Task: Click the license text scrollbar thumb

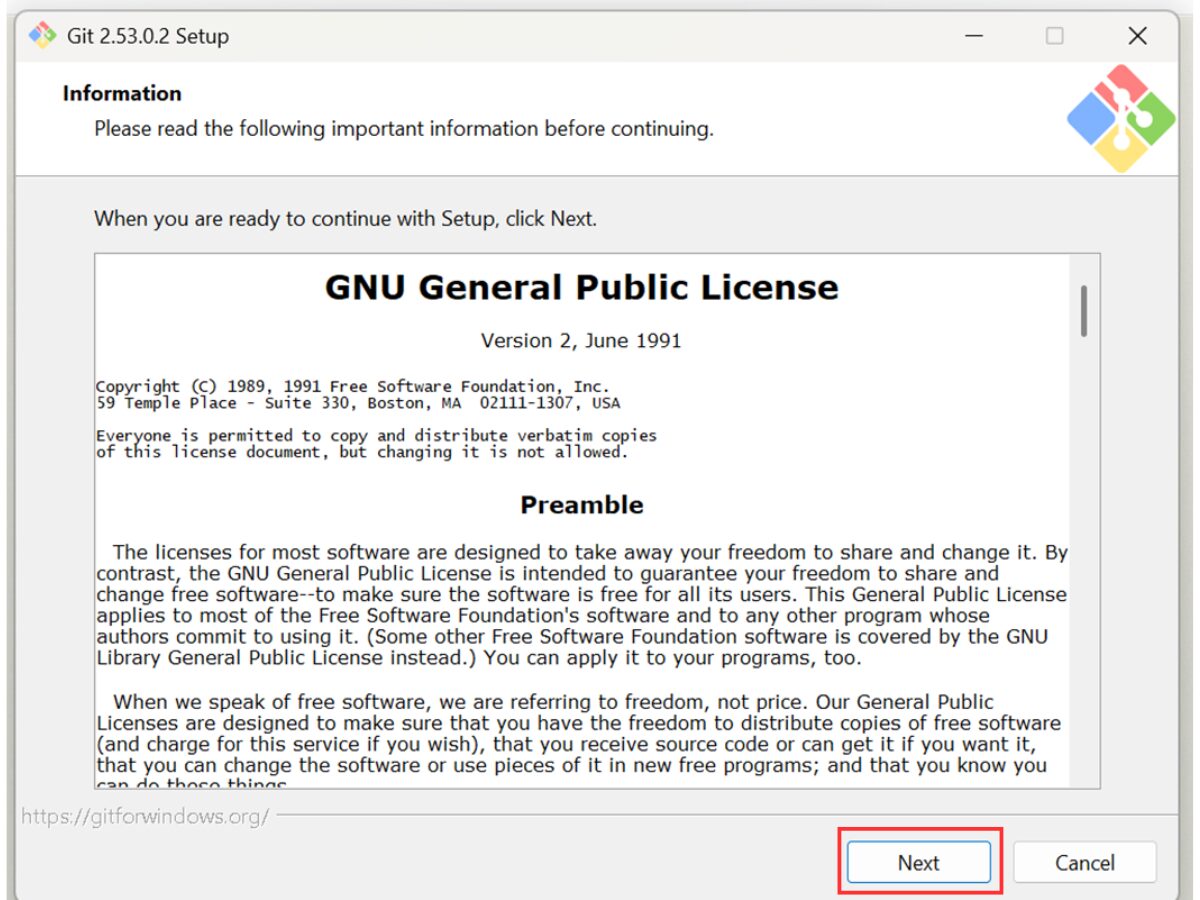Action: pos(1083,310)
